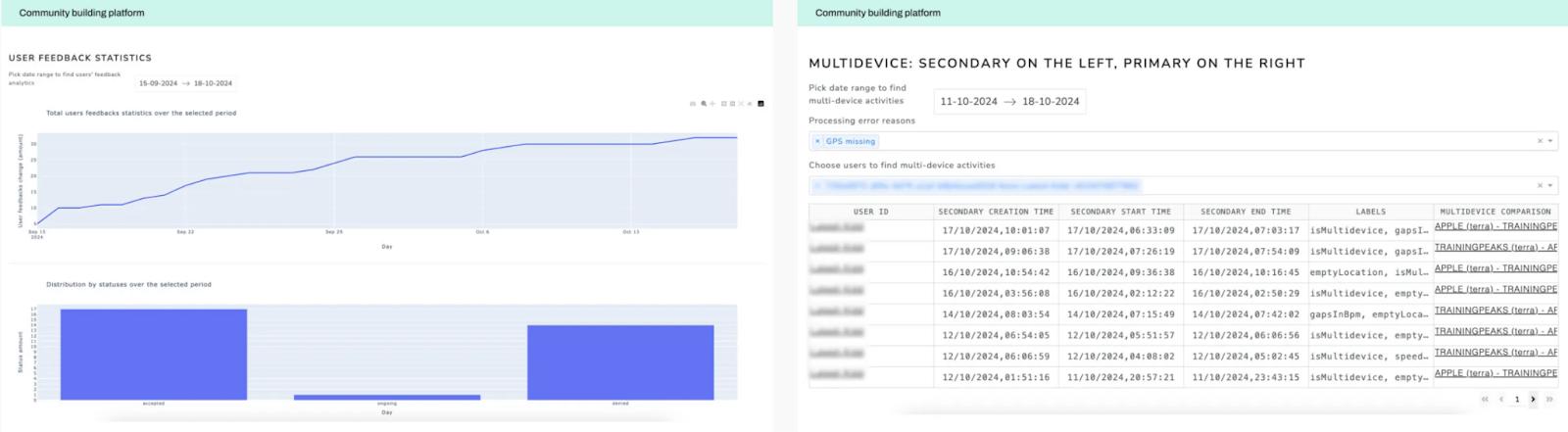Click the autoscale icon in chart toolbar
The width and height of the screenshot is (1568, 432).
click(x=741, y=104)
